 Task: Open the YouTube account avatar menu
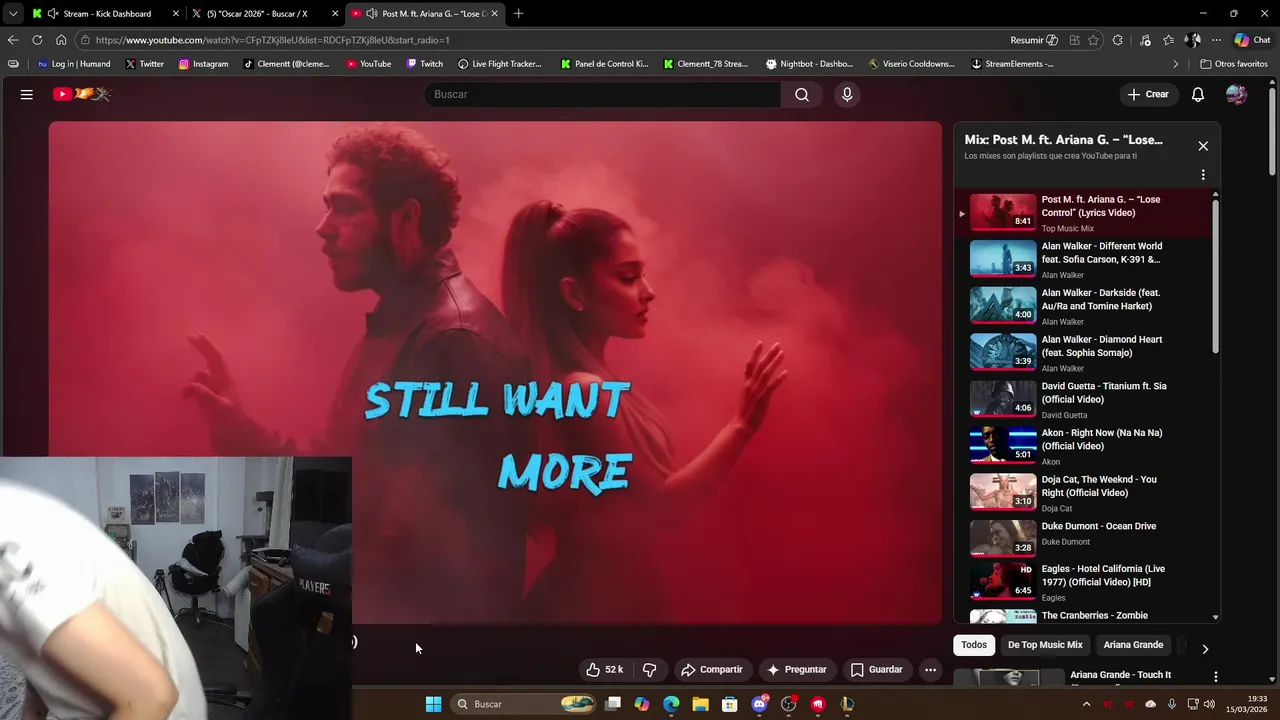click(1237, 94)
